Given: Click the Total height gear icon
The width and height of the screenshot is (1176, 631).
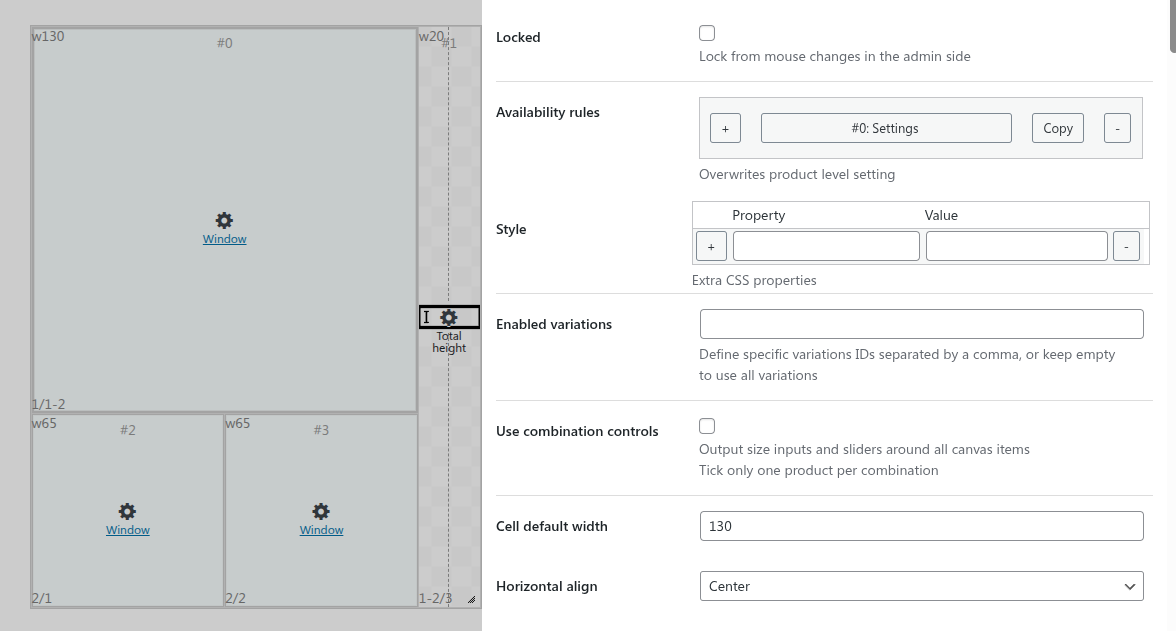Looking at the screenshot, I should click(x=449, y=317).
